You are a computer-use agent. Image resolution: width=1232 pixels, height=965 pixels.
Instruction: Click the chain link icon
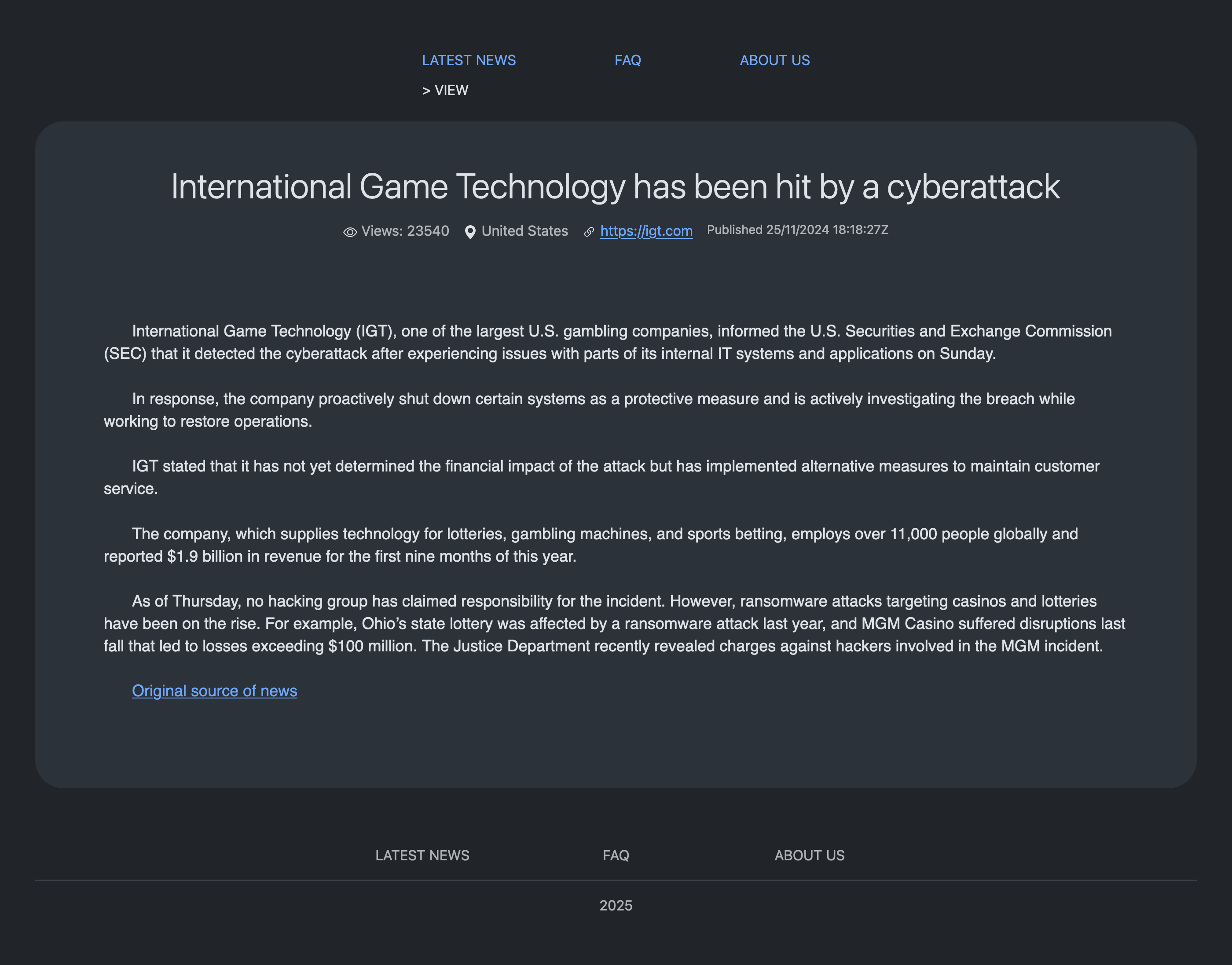pos(589,232)
